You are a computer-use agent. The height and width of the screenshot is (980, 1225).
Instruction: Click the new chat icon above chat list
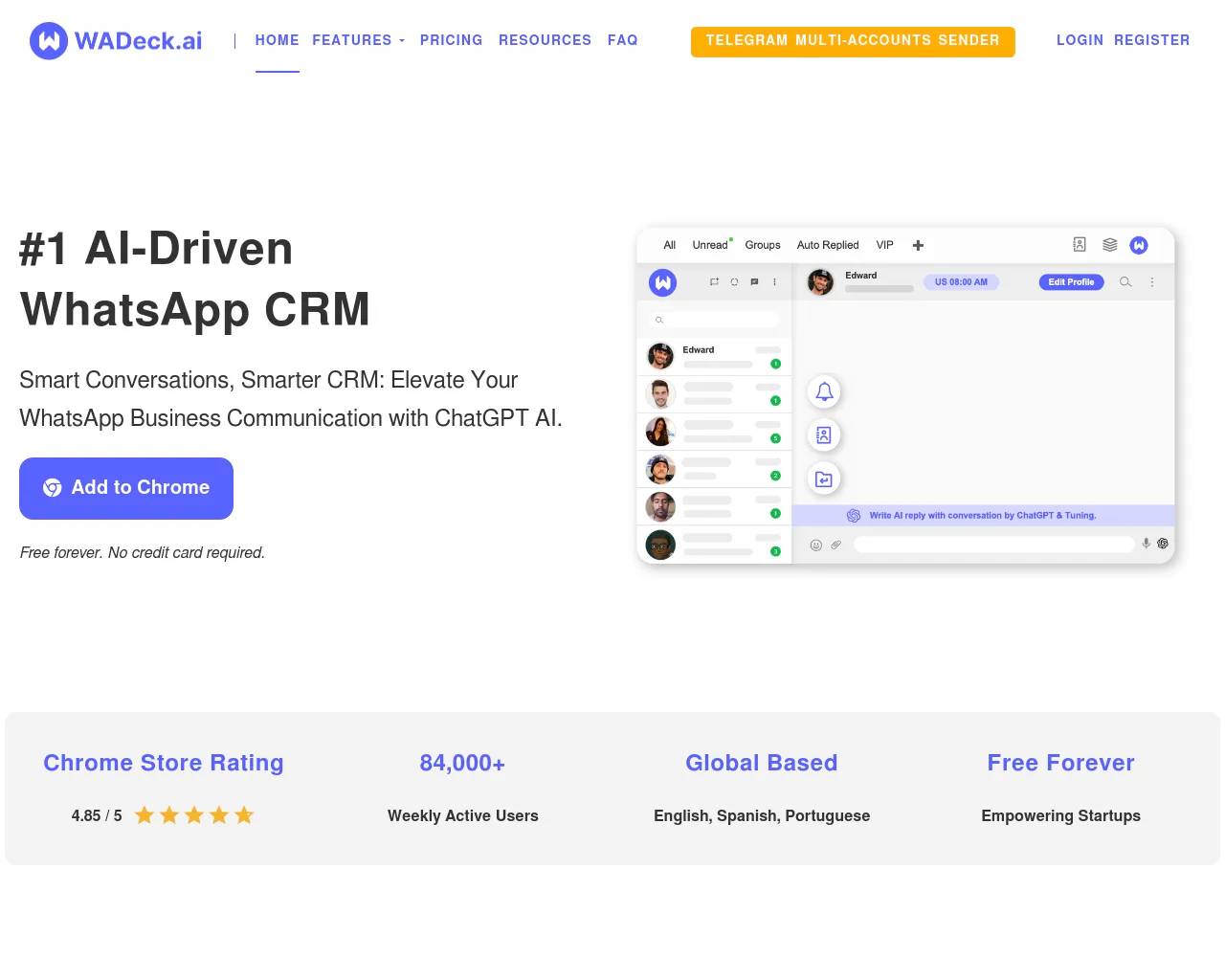(x=754, y=282)
